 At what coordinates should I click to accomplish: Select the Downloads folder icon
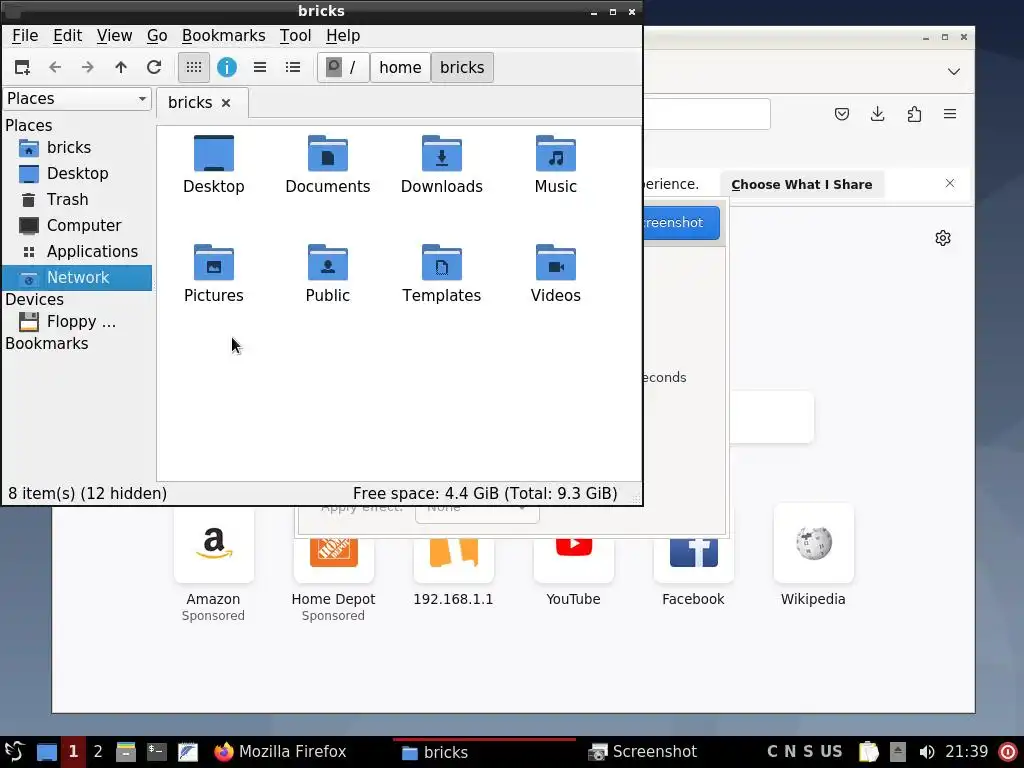[x=442, y=153]
